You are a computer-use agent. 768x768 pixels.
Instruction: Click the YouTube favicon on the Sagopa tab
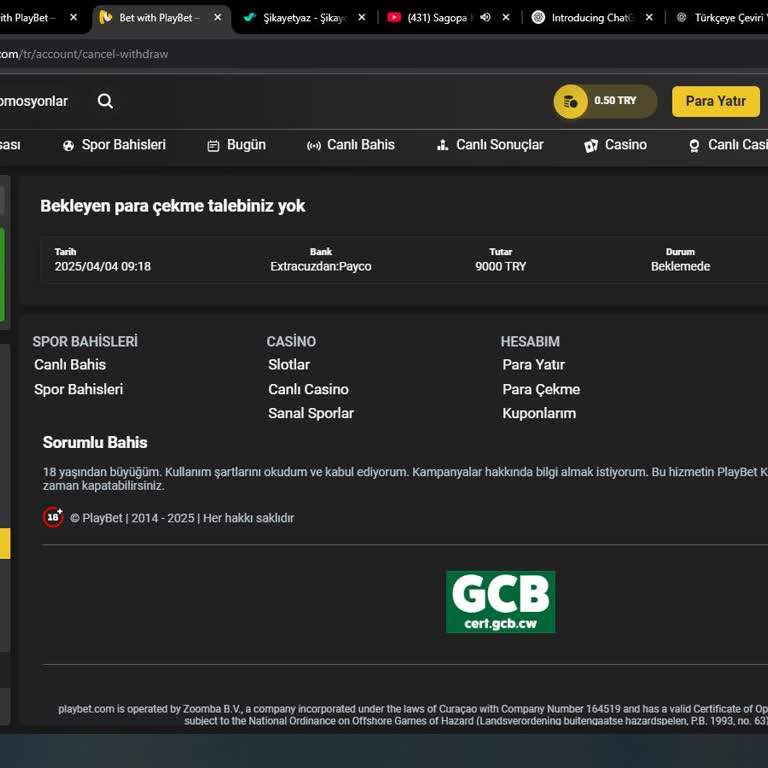click(x=394, y=18)
